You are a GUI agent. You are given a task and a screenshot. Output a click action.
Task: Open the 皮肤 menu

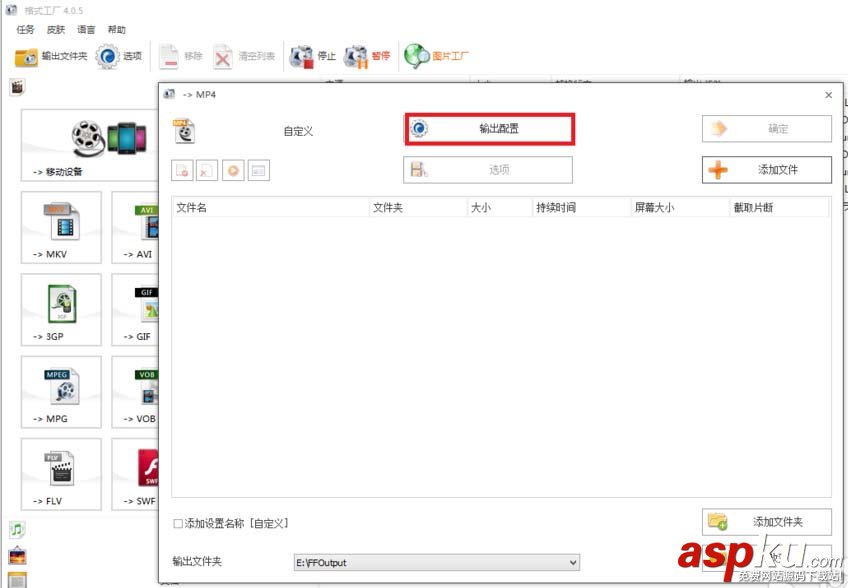(x=56, y=30)
